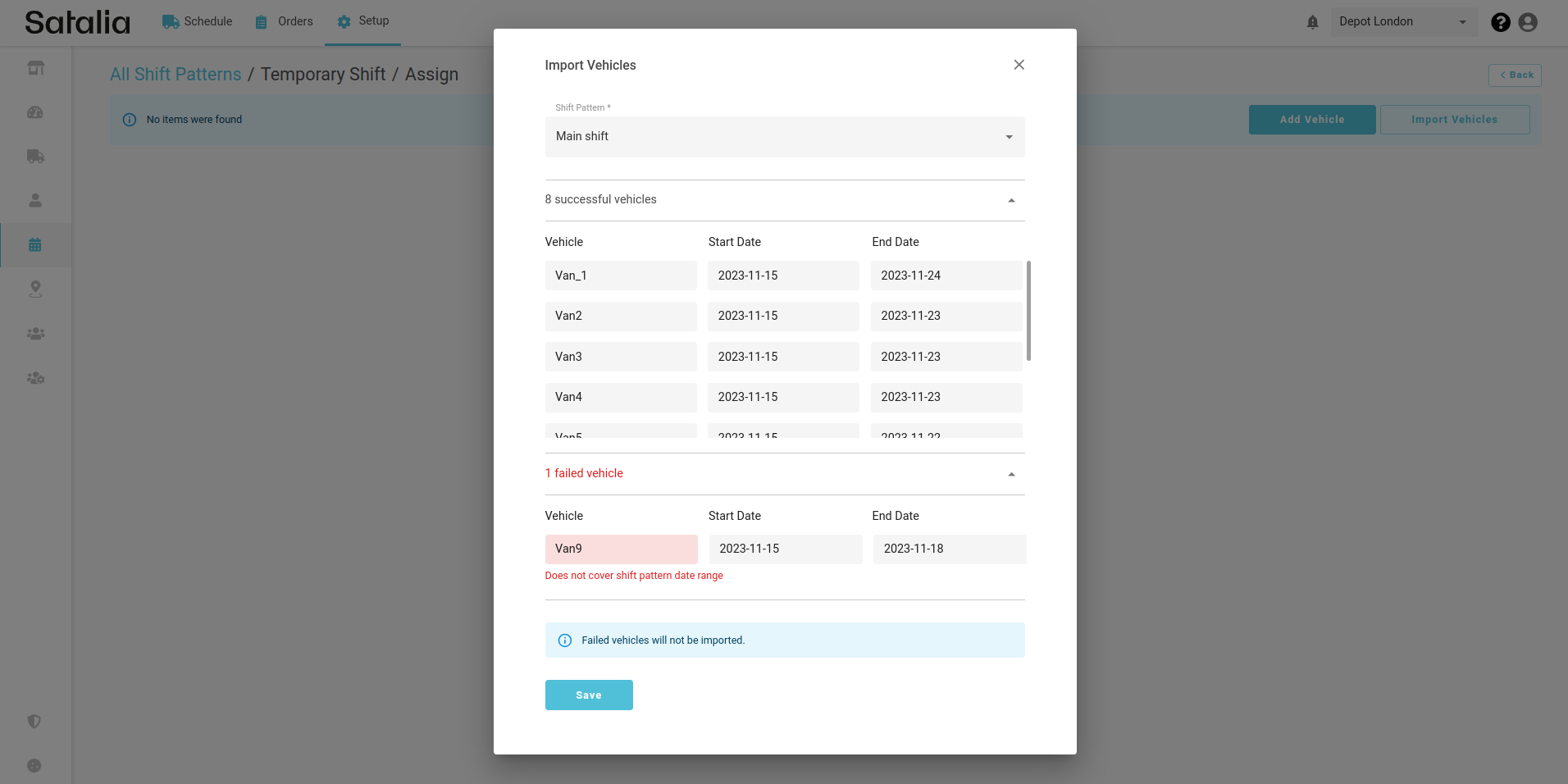Open the Shift Pattern dropdown showing Main shift
This screenshot has height=784, width=1568.
pyautogui.click(x=784, y=137)
